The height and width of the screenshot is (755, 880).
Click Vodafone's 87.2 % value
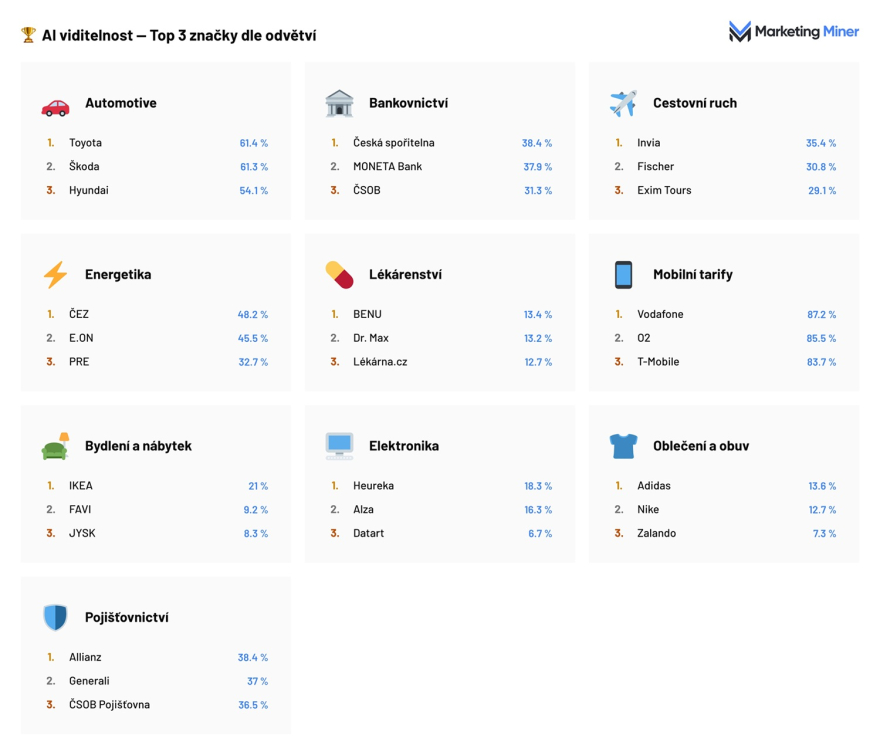point(821,314)
